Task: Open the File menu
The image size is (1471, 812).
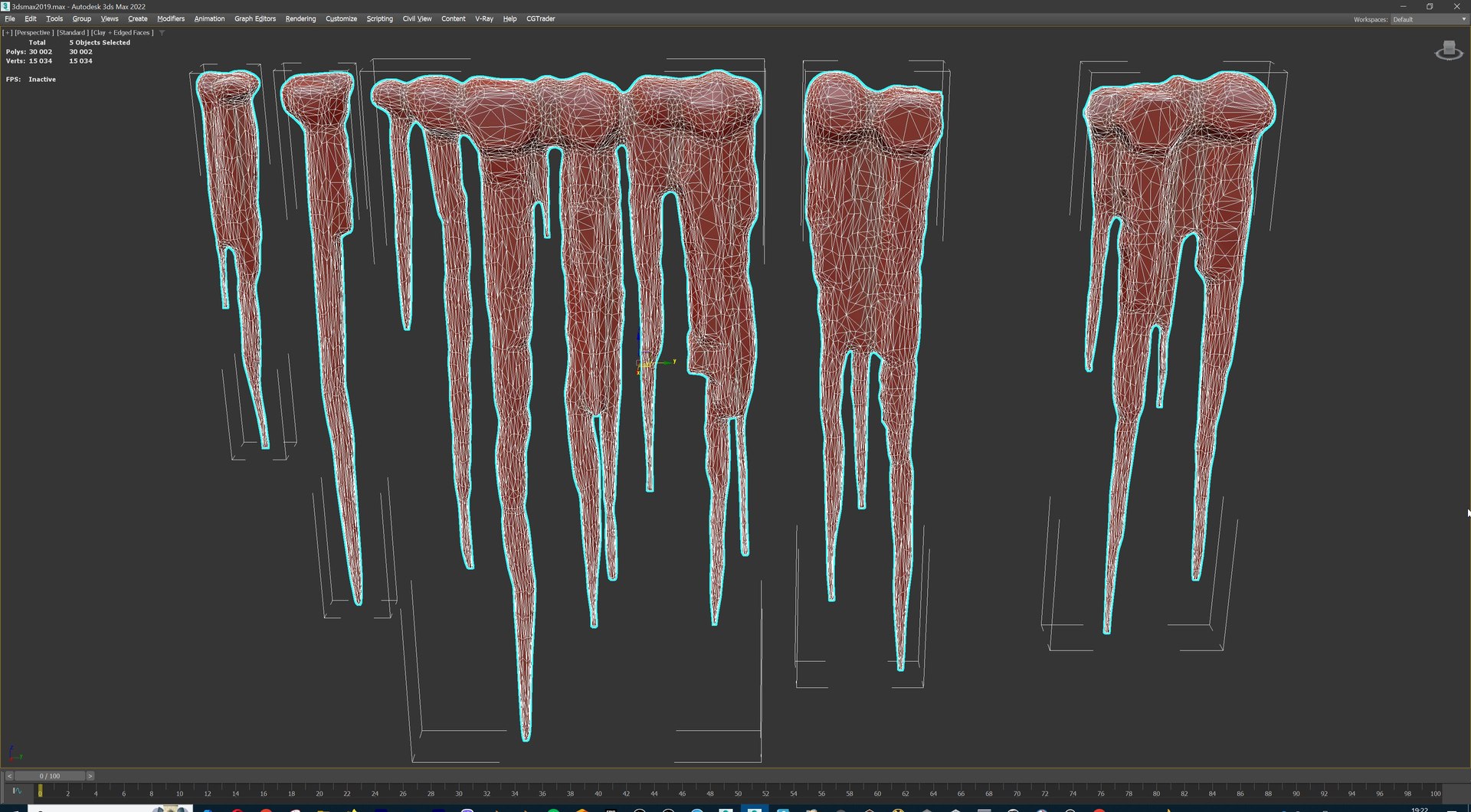Action: [10, 18]
